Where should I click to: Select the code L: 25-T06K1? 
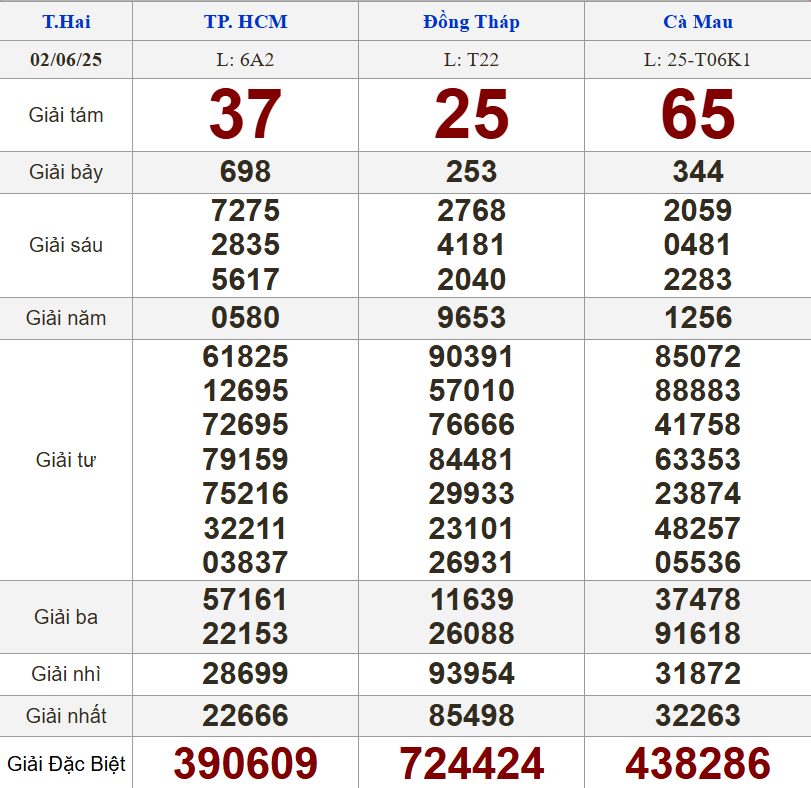pyautogui.click(x=697, y=60)
